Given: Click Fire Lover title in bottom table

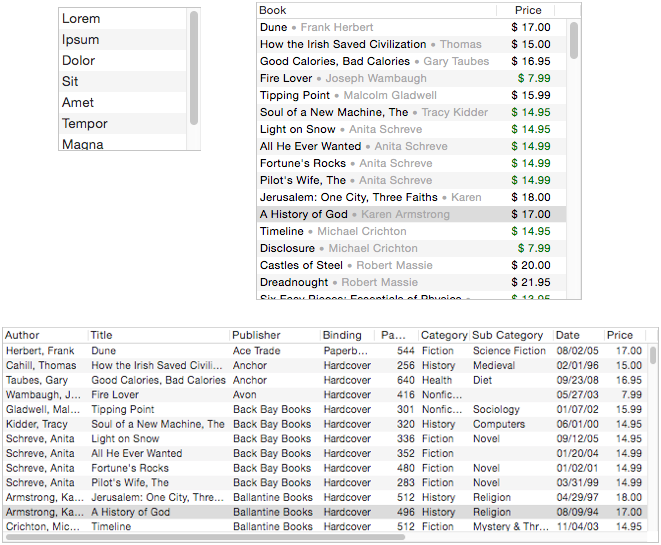Looking at the screenshot, I should tap(115, 395).
